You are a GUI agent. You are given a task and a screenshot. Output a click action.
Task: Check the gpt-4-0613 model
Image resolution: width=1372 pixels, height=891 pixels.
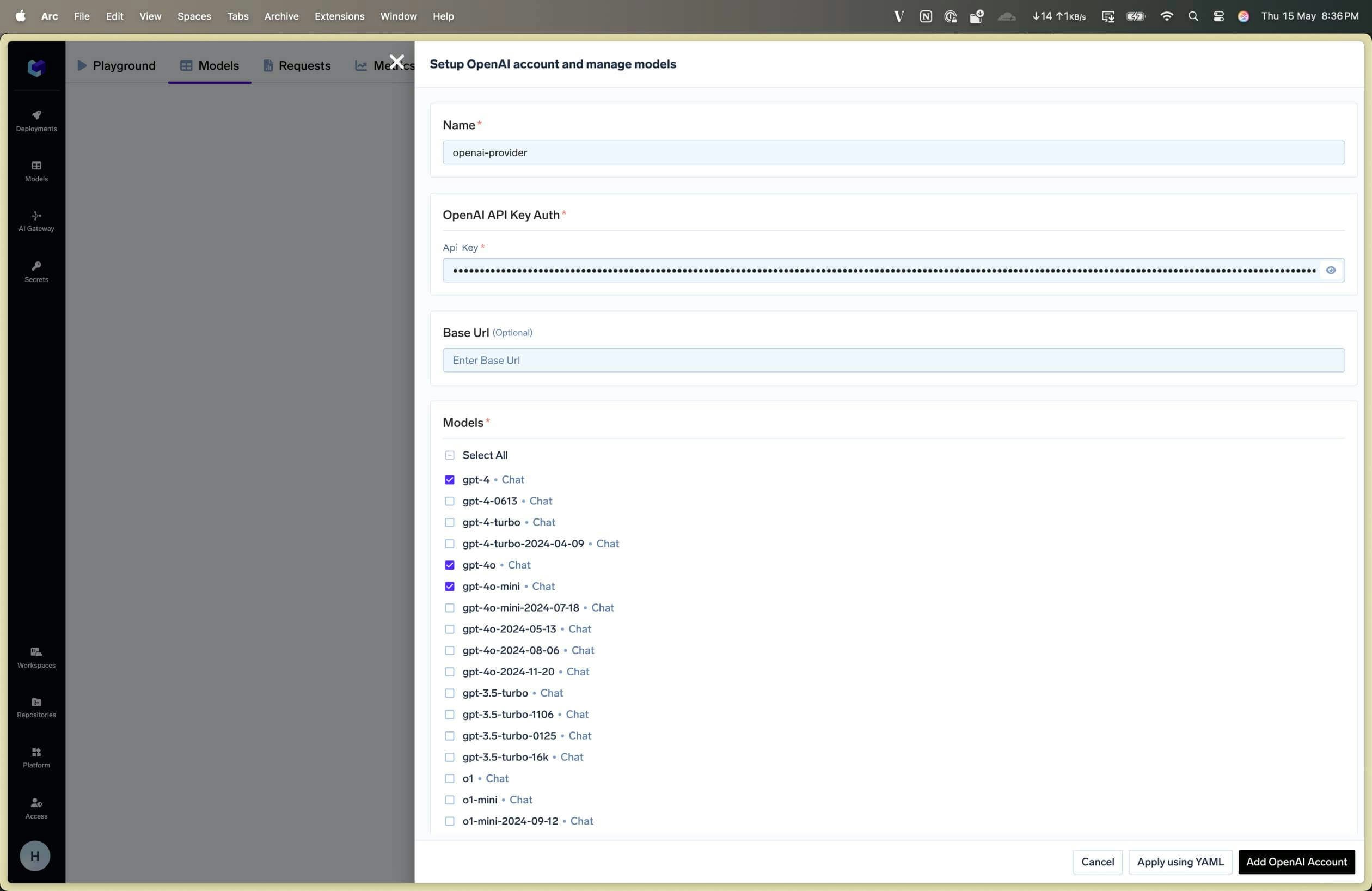pyautogui.click(x=450, y=501)
